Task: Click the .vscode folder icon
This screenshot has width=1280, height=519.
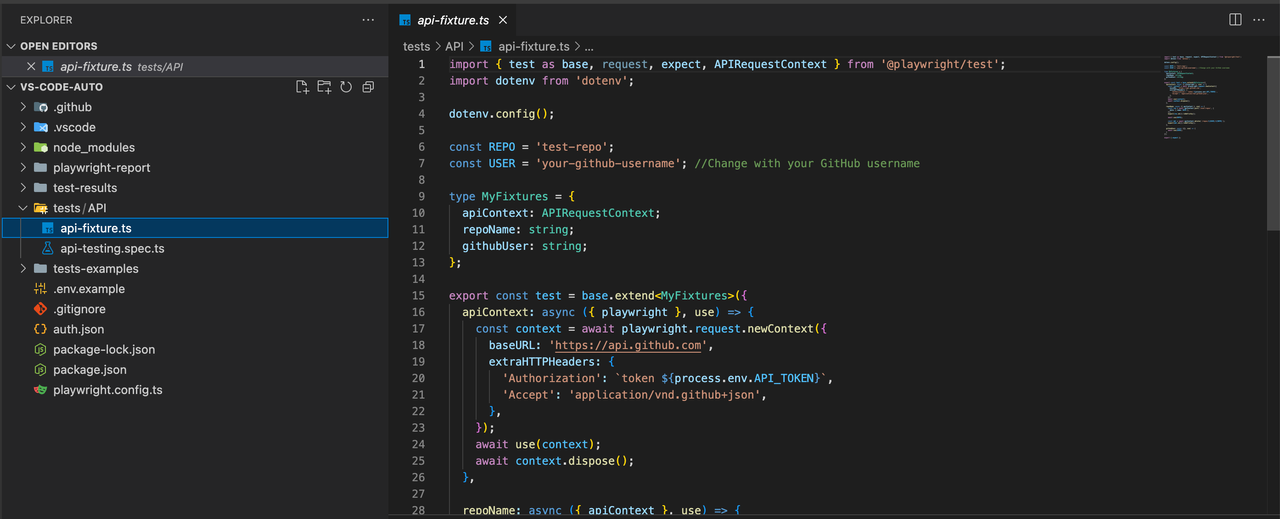Action: point(41,127)
